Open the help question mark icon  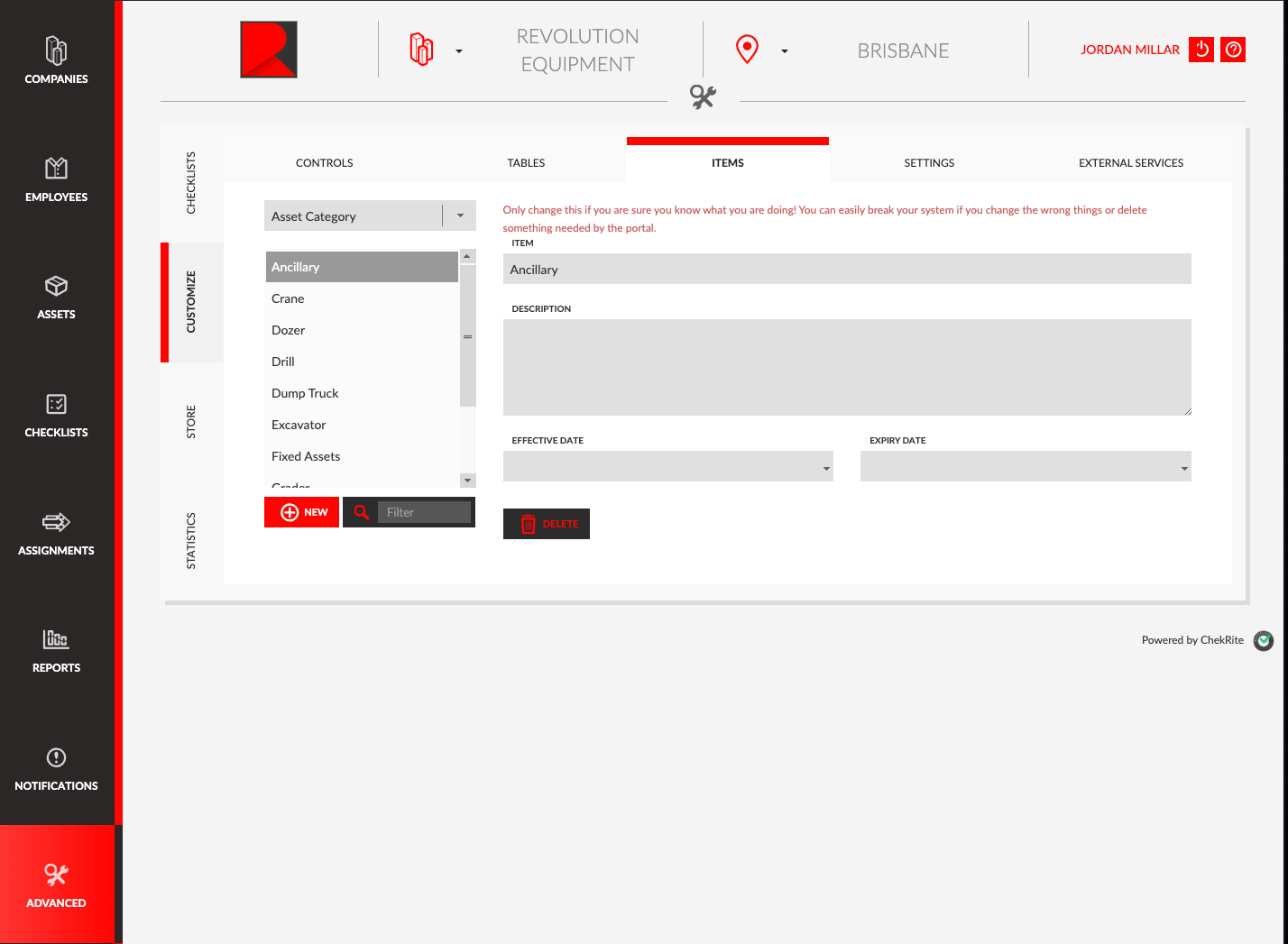point(1233,50)
